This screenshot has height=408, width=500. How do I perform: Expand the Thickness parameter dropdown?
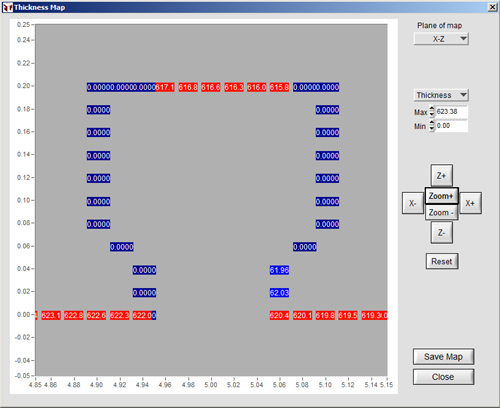[441, 95]
